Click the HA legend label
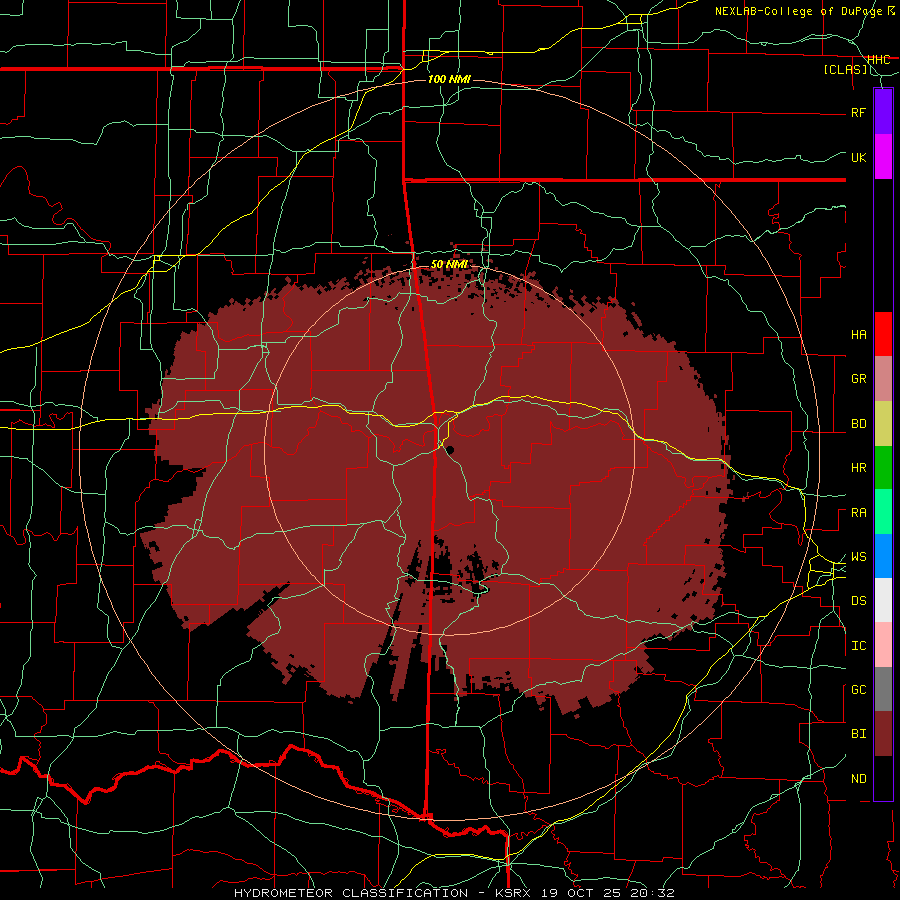 pyautogui.click(x=858, y=335)
